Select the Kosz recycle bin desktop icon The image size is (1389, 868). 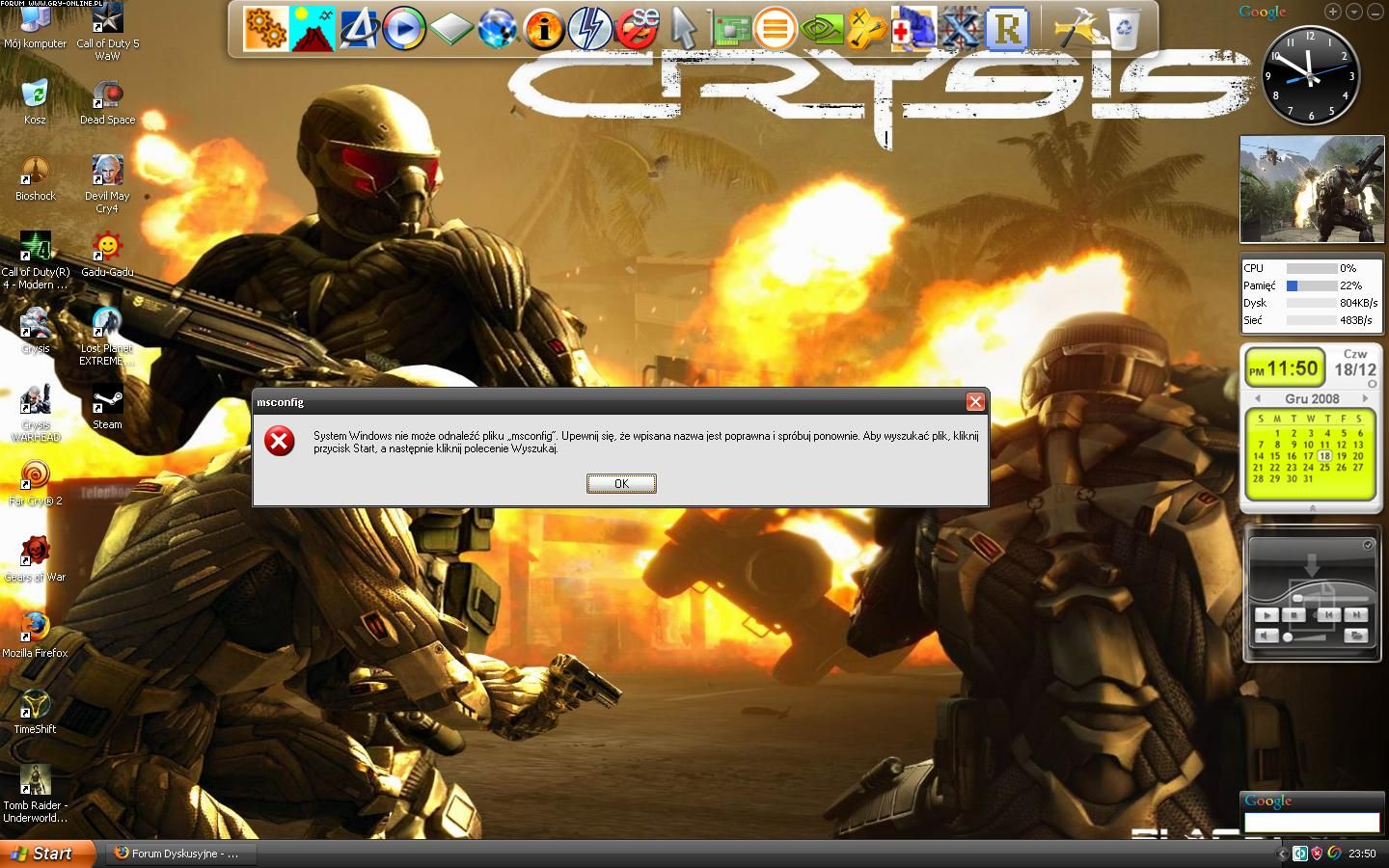tap(35, 103)
